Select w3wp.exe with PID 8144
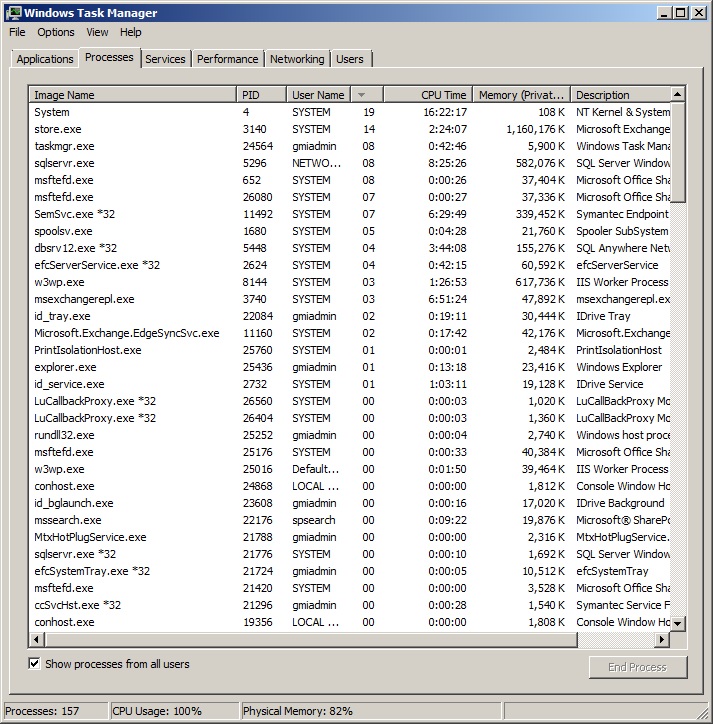This screenshot has height=724, width=713. [350, 282]
